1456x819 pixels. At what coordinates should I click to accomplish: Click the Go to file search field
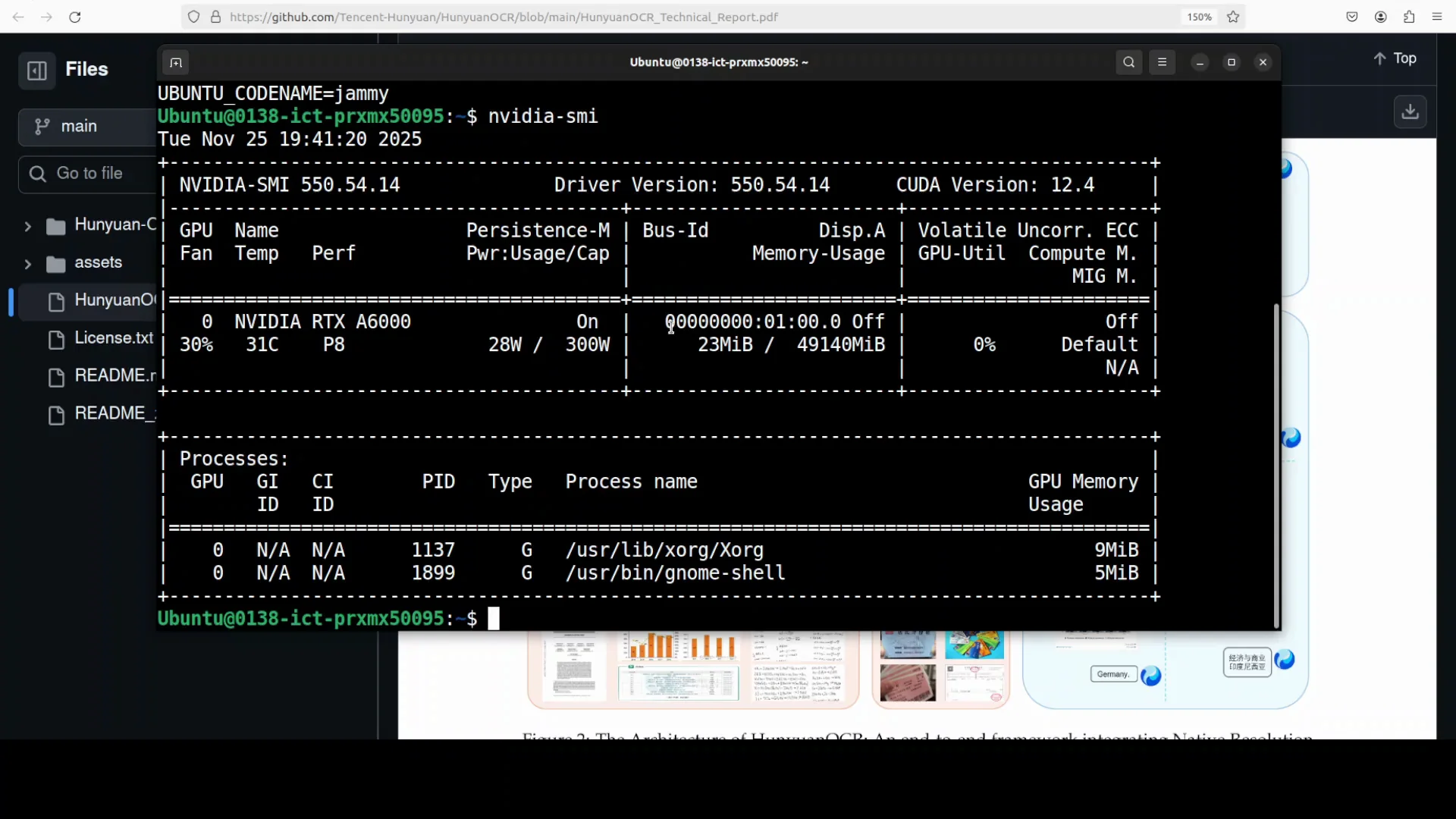point(89,173)
